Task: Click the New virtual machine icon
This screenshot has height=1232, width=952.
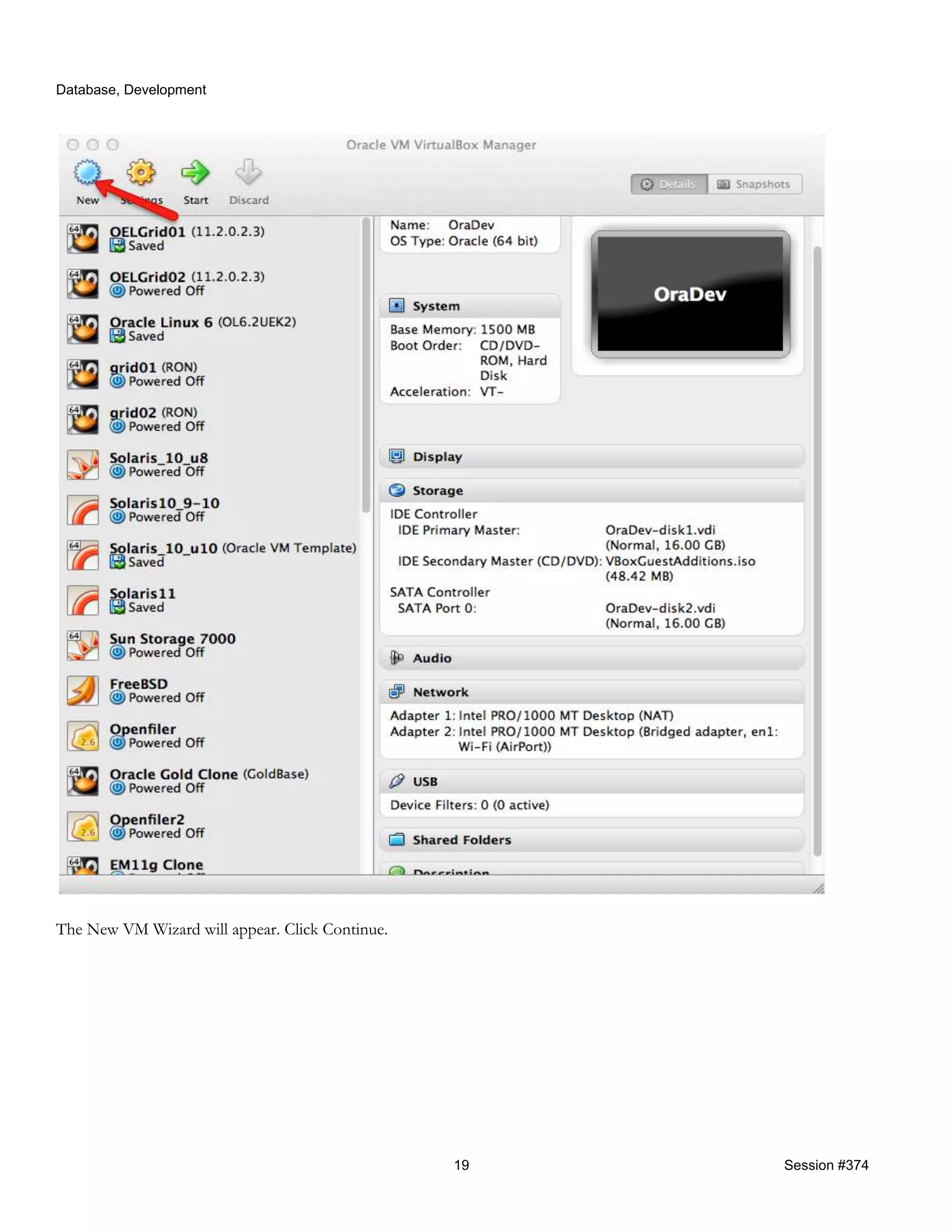Action: pyautogui.click(x=87, y=172)
